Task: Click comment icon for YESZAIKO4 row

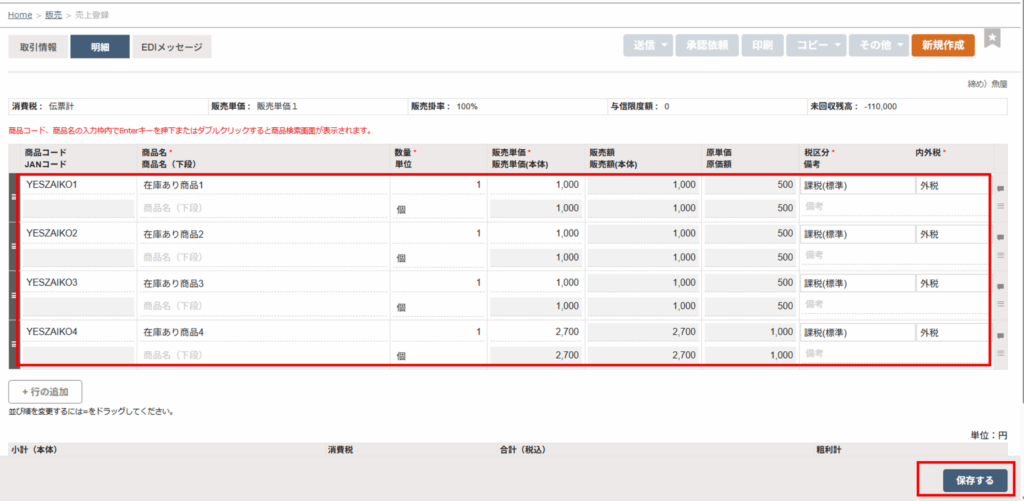Action: click(1001, 334)
